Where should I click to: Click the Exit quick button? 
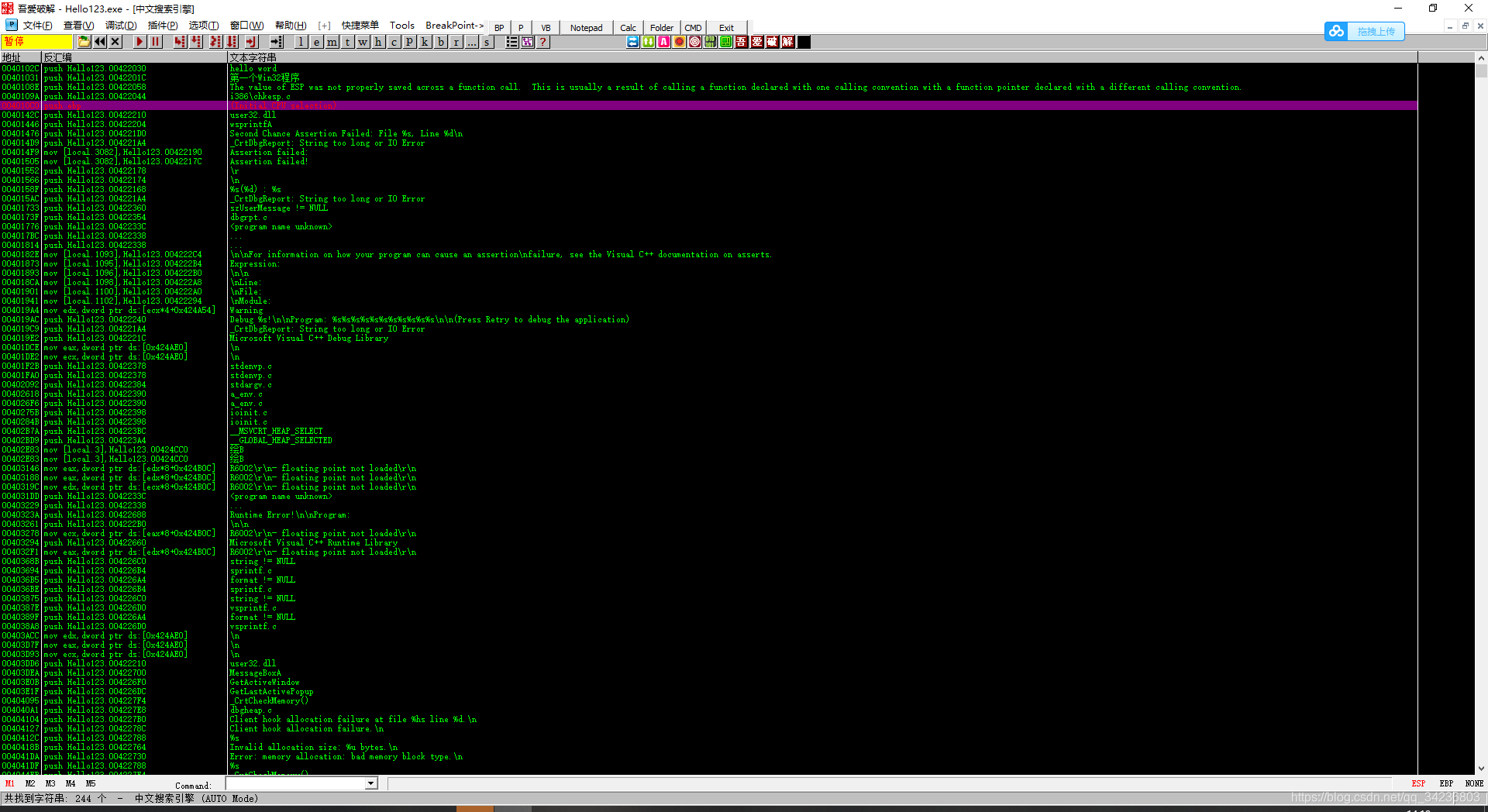(x=726, y=28)
